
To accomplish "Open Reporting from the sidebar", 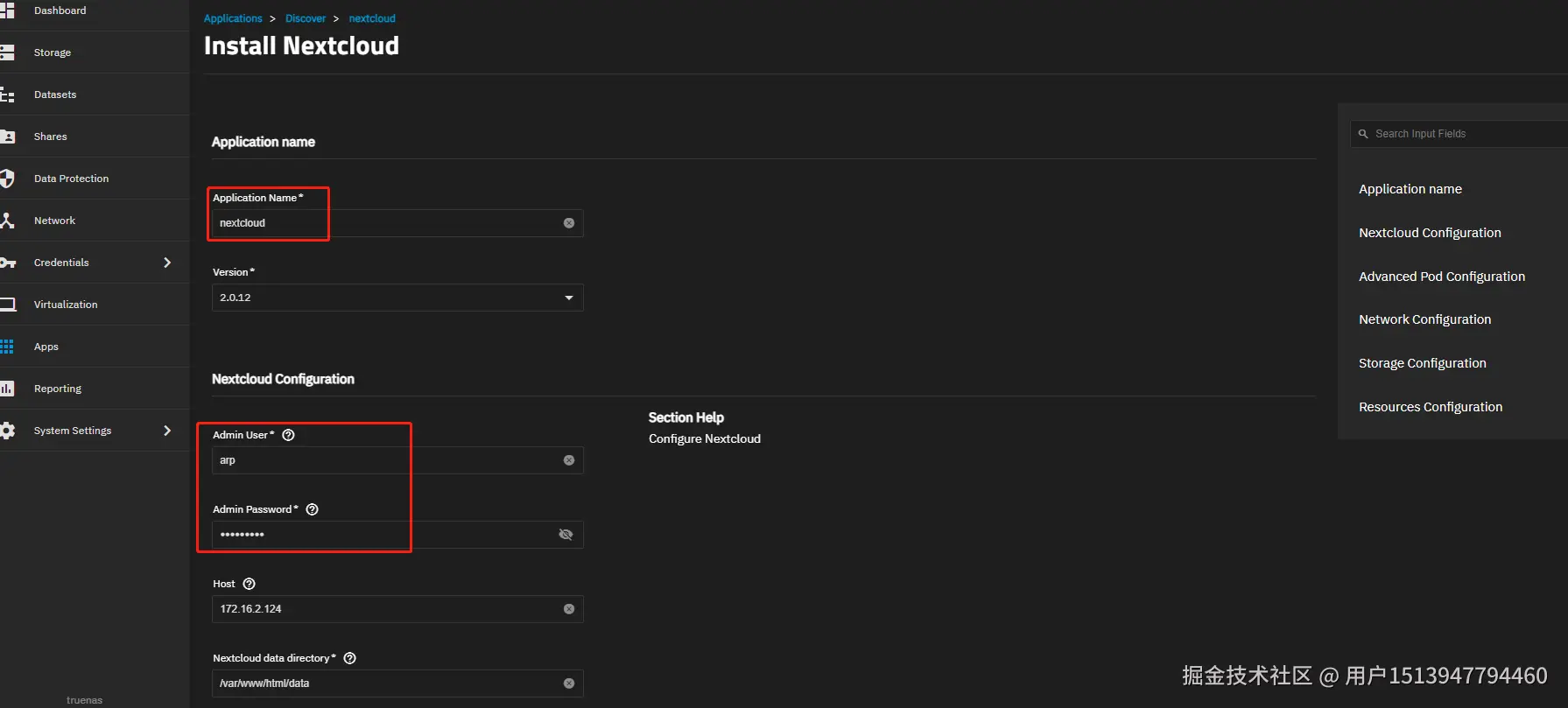I will (58, 389).
